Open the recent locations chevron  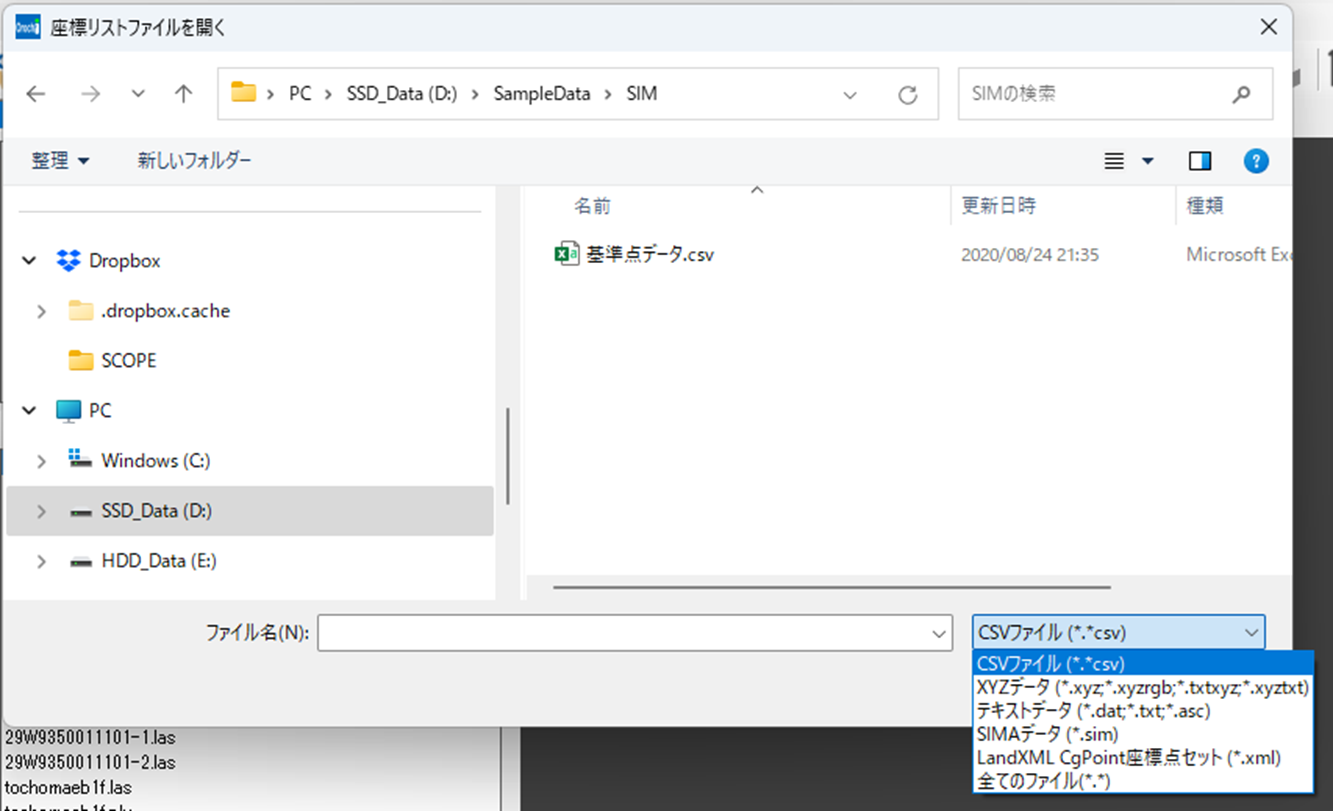138,94
